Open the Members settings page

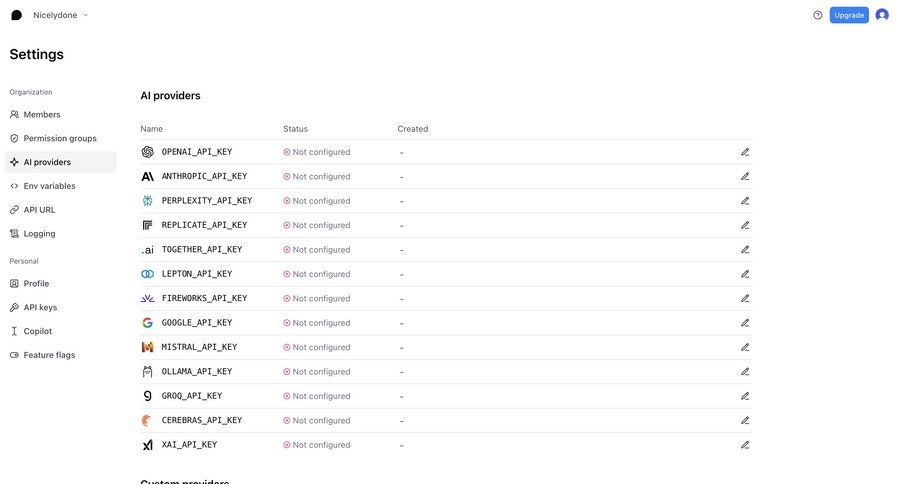[42, 115]
